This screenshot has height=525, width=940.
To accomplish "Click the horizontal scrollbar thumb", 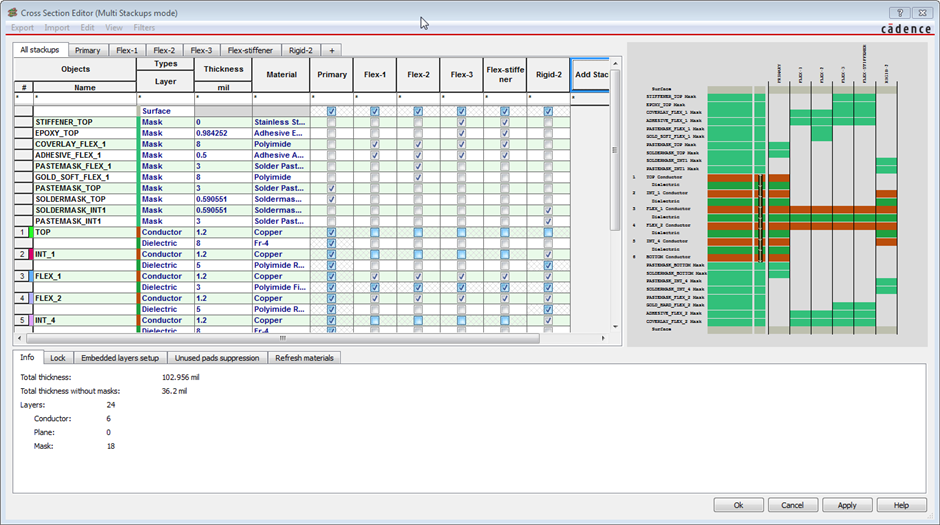I will [x=282, y=338].
